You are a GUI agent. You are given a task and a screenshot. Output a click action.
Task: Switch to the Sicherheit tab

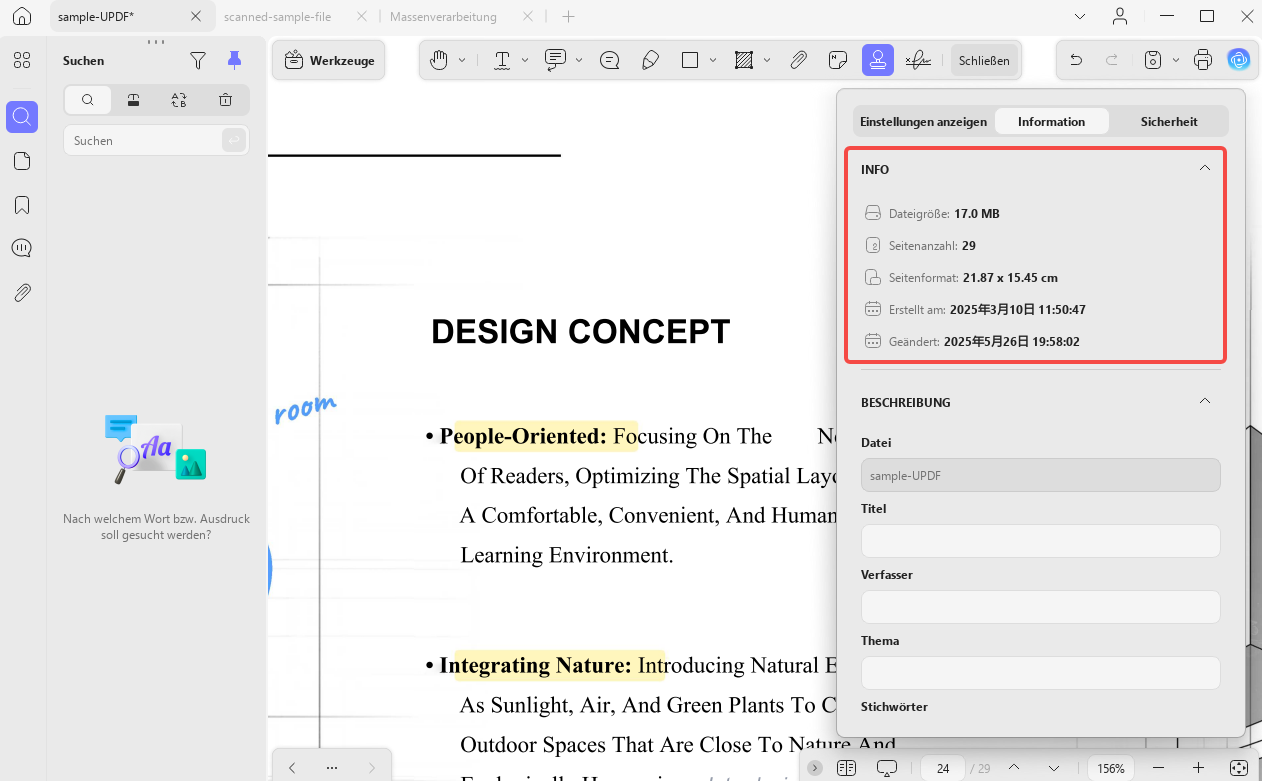pos(1169,121)
